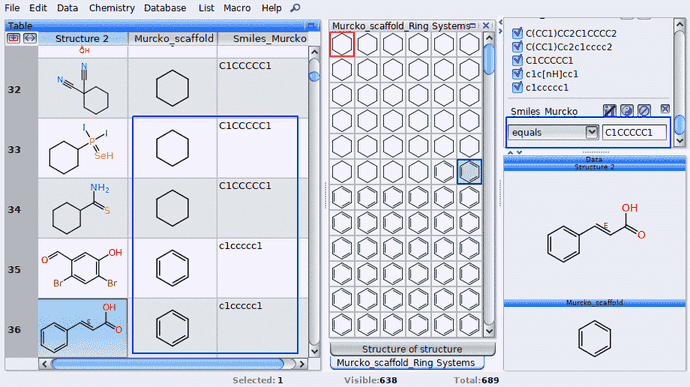The width and height of the screenshot is (690, 387).
Task: Select the dibromo hydroxybenzaldehyde structure in row 35
Action: (83, 269)
